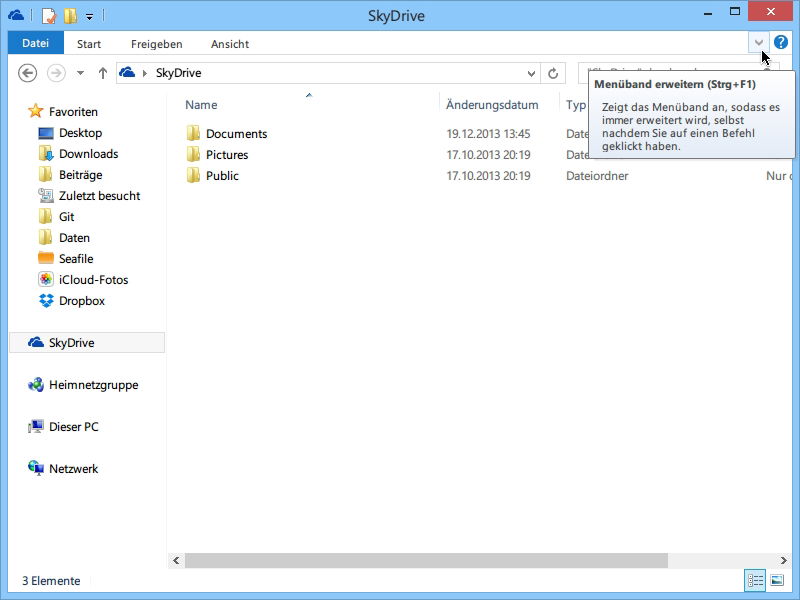Sort by the Name column header
Viewport: 800px width, 600px height.
[x=201, y=105]
